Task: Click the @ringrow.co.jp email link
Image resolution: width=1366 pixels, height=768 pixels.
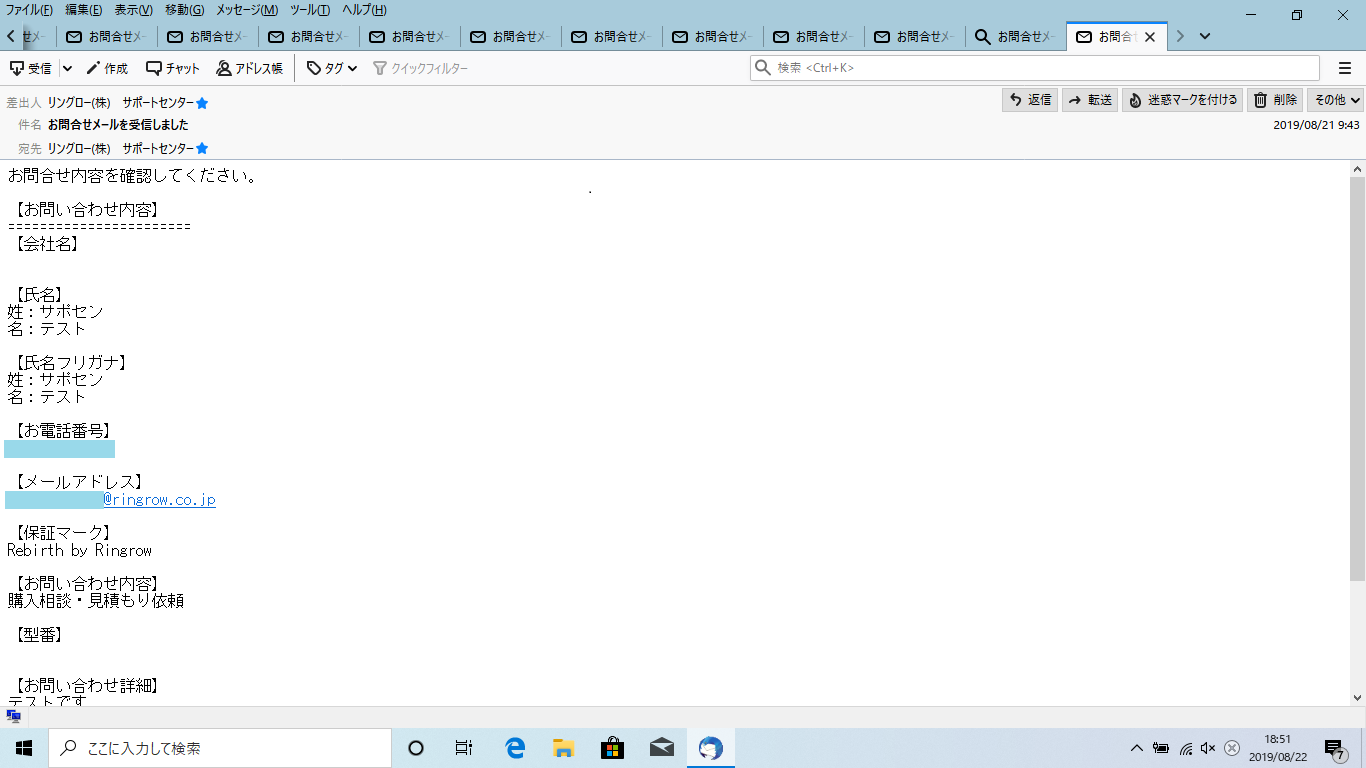Action: [159, 500]
